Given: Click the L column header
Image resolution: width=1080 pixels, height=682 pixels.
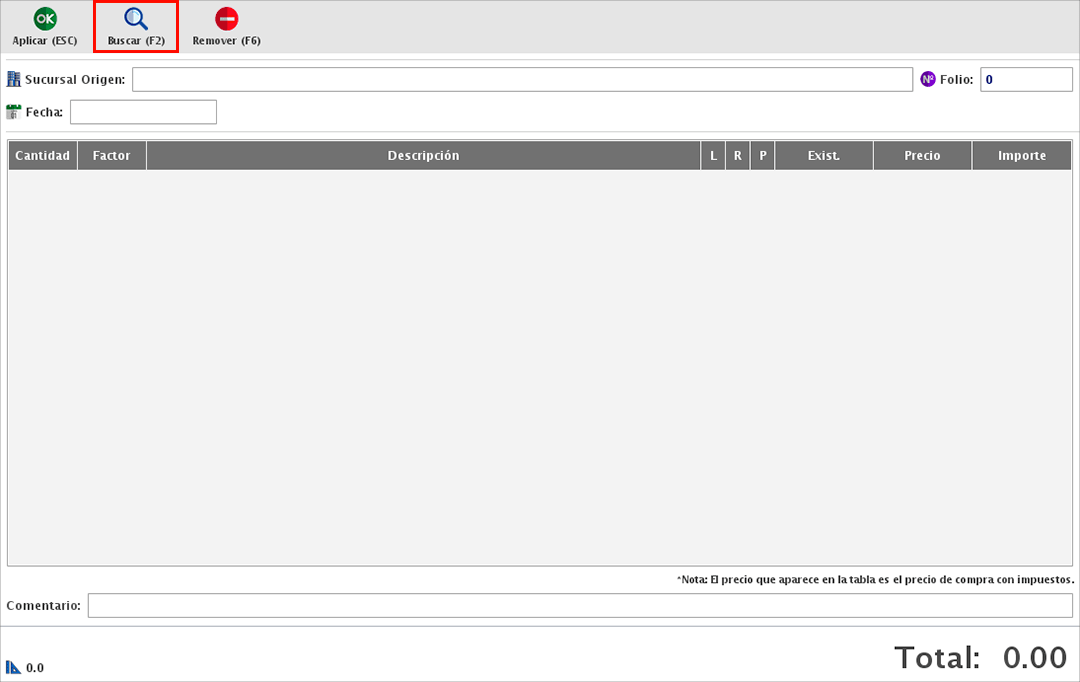Looking at the screenshot, I should [713, 156].
